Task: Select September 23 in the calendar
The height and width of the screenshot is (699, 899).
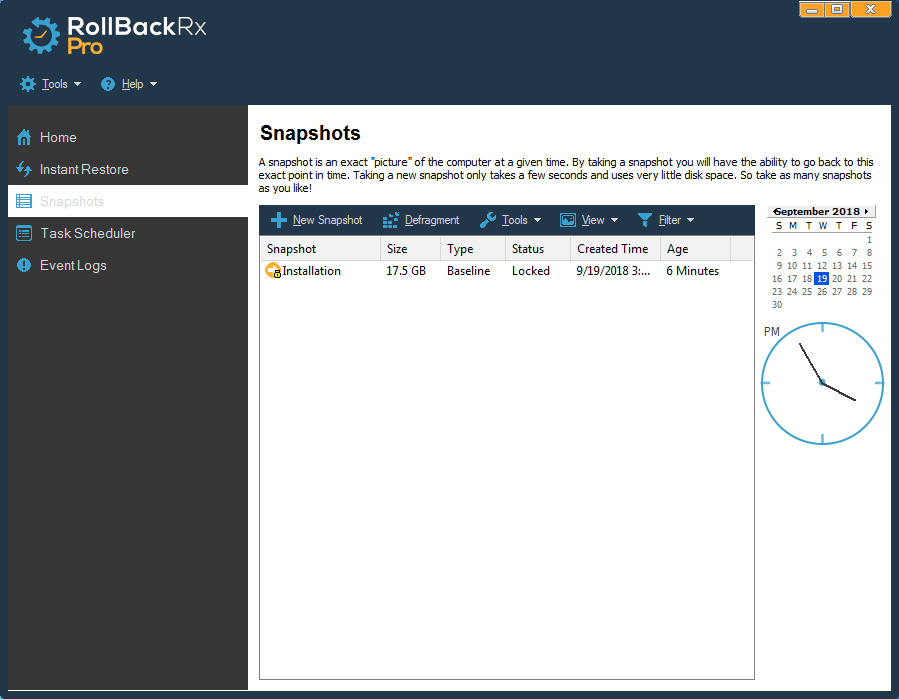Action: point(777,291)
